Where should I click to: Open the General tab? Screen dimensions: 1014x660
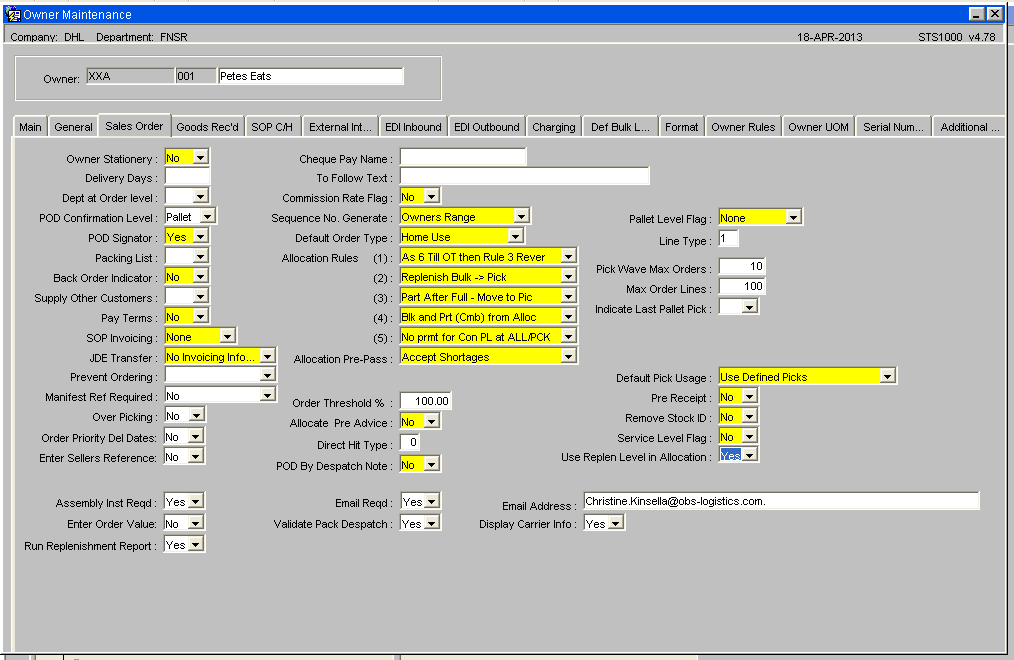[73, 127]
